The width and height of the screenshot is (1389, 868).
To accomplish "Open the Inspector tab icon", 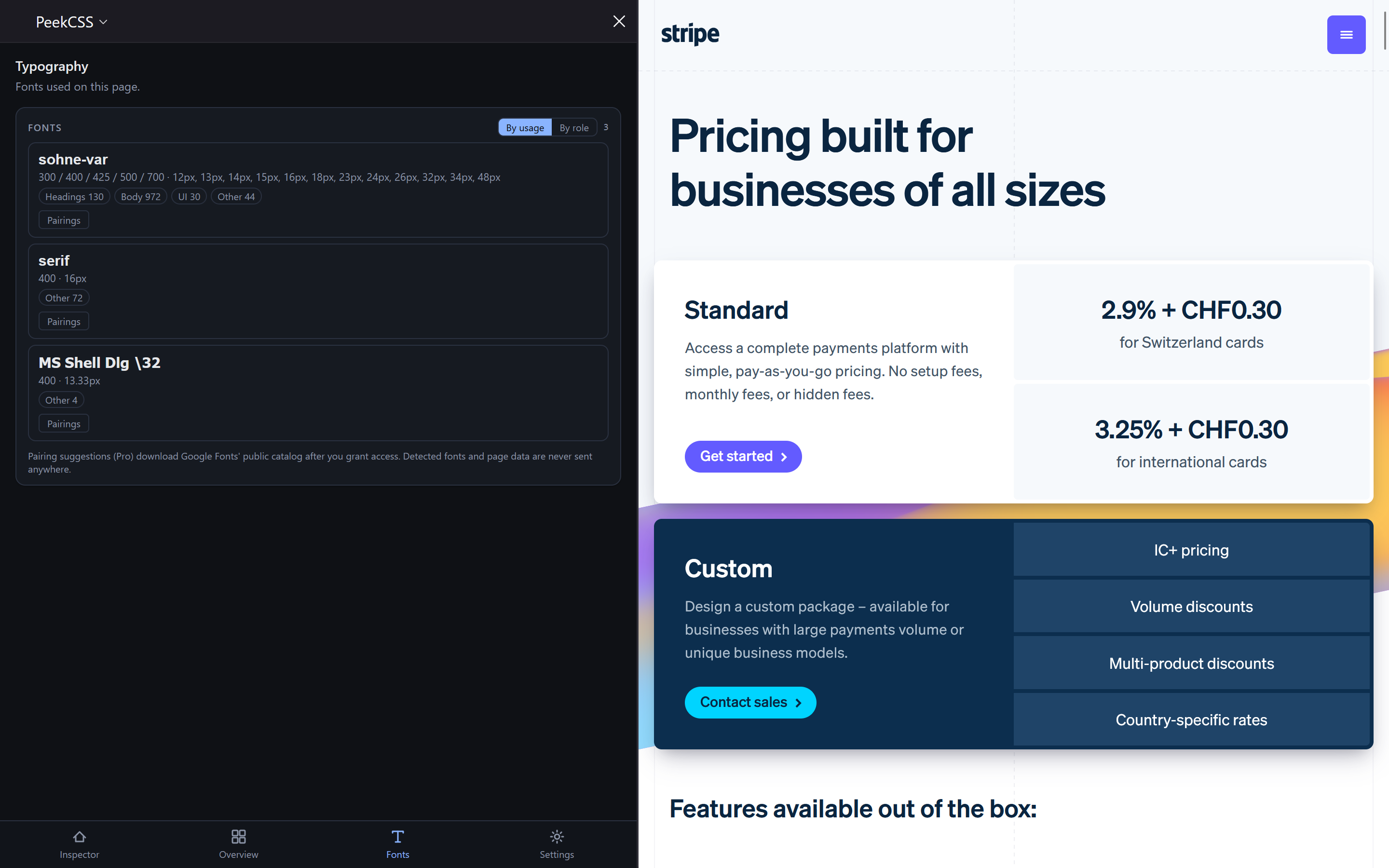I will 79,837.
